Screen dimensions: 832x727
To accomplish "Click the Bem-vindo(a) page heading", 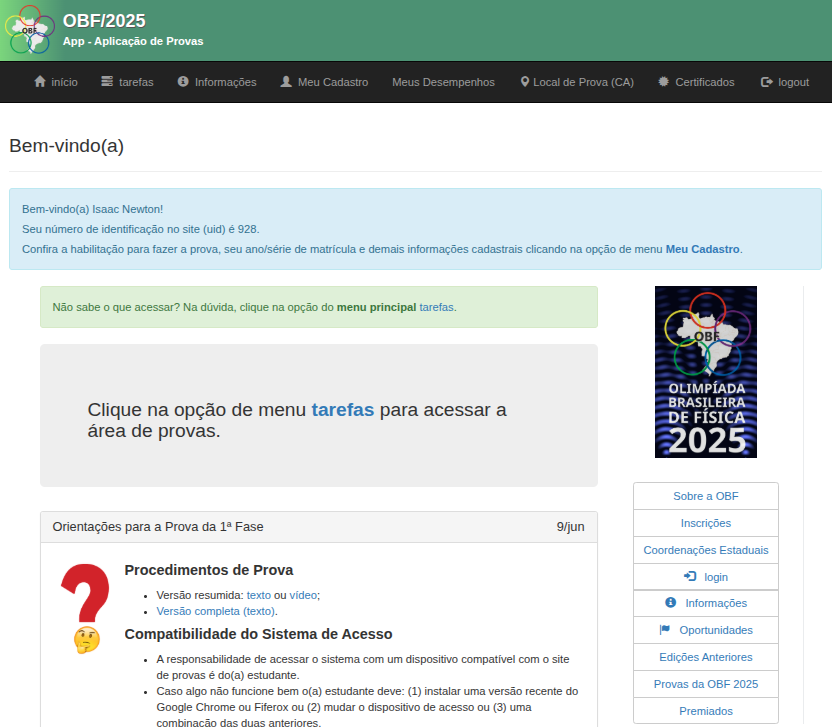I will (x=66, y=146).
